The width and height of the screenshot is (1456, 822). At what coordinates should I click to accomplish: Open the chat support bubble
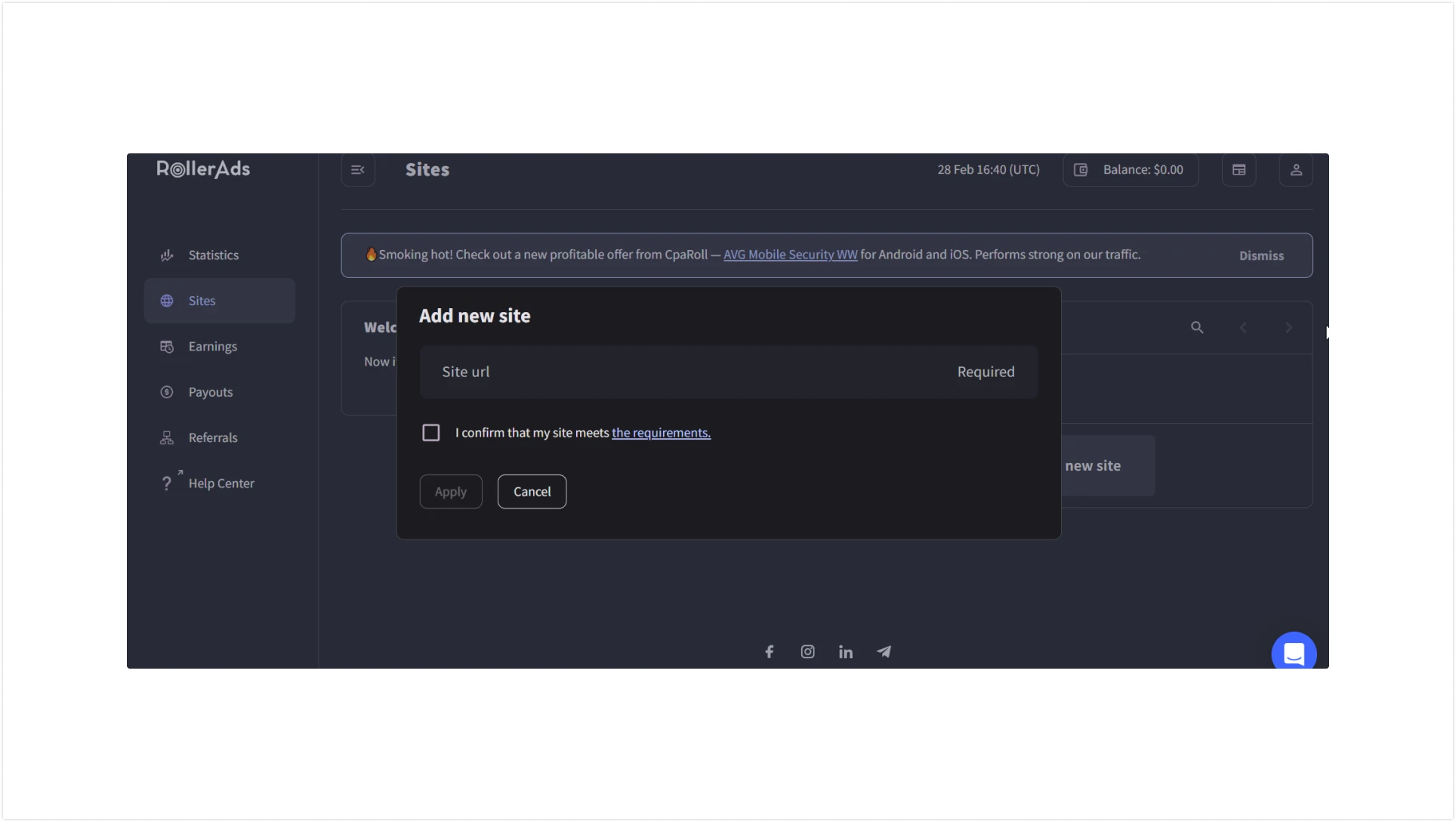pos(1294,651)
